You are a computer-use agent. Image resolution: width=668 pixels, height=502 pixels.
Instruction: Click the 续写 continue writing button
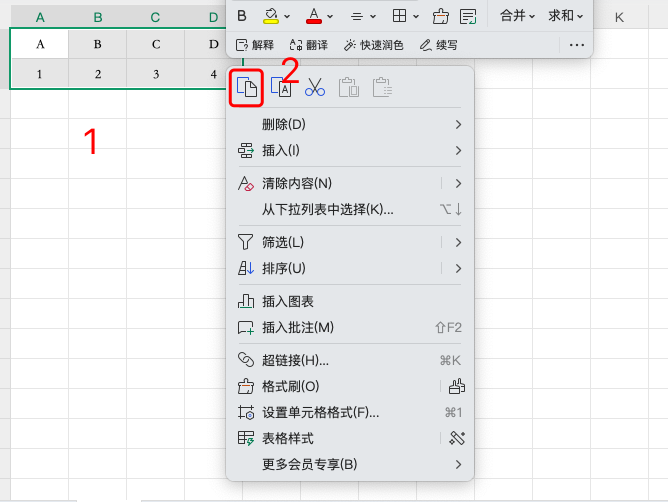438,45
